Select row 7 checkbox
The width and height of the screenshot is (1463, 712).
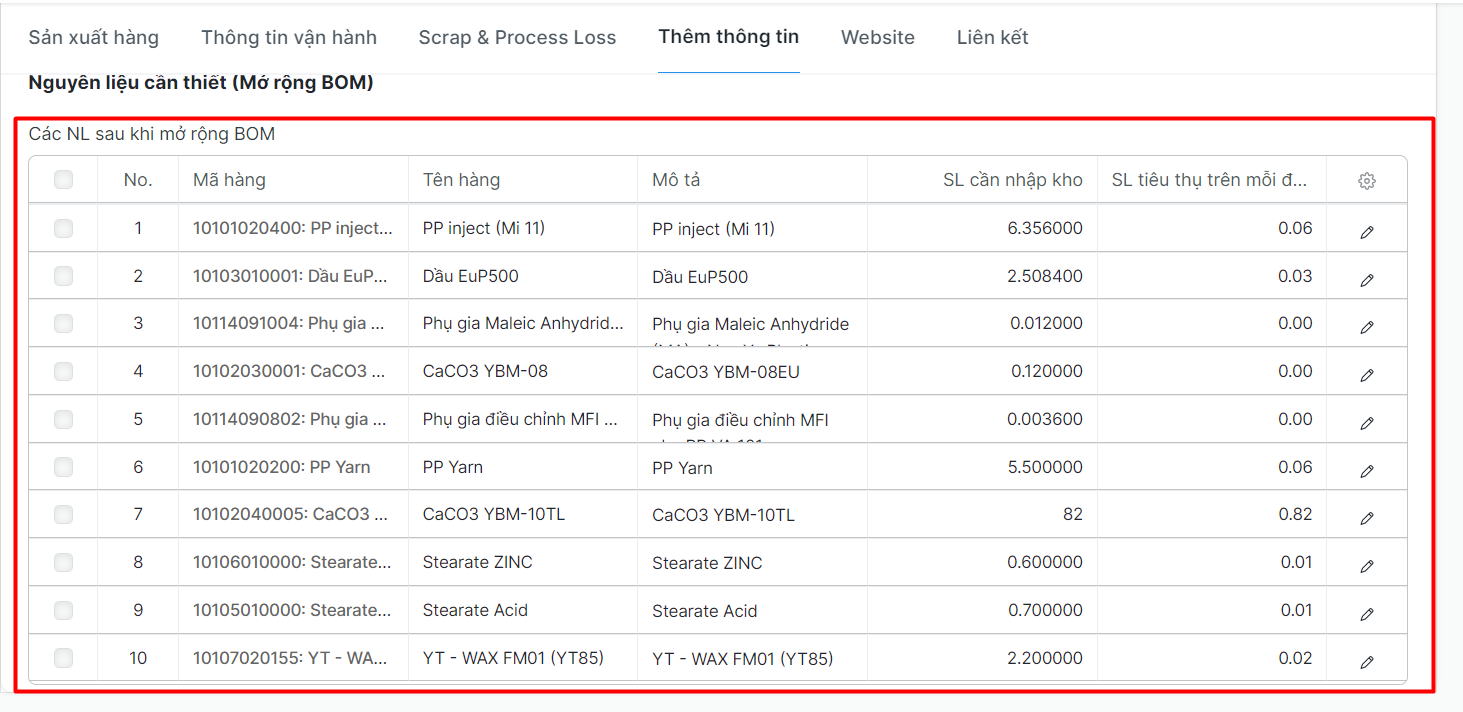click(x=63, y=514)
